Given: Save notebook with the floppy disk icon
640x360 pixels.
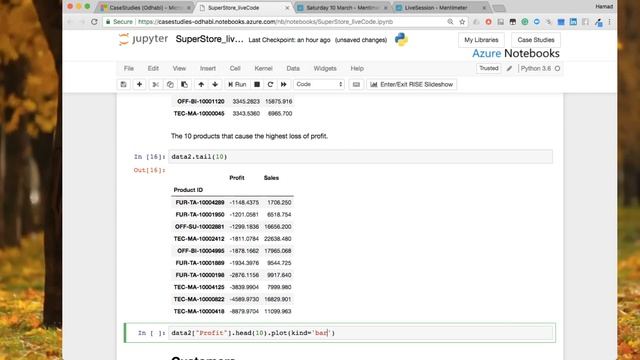Looking at the screenshot, I should (x=123, y=84).
